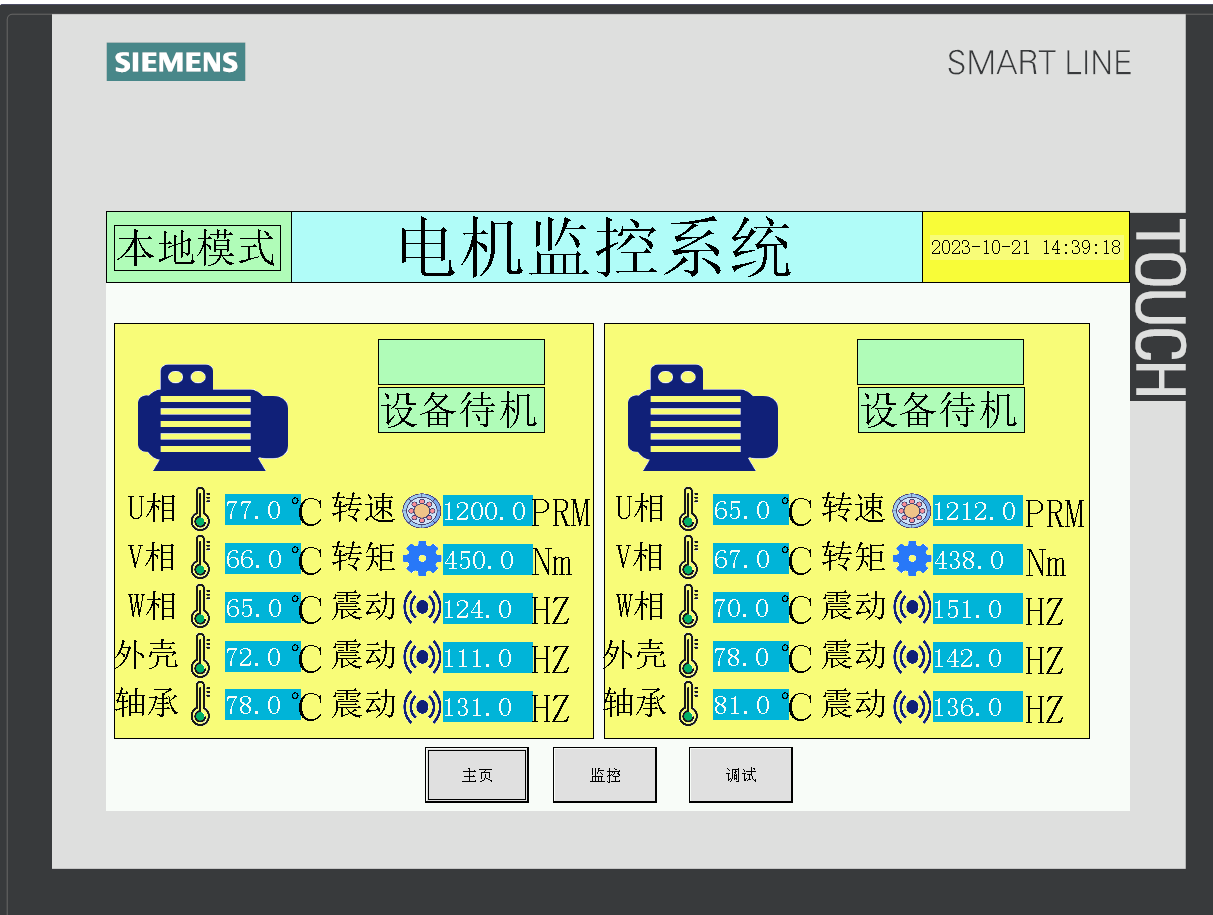Toggle the 本地模式 mode indicator
This screenshot has height=915, width=1213.
coord(198,247)
